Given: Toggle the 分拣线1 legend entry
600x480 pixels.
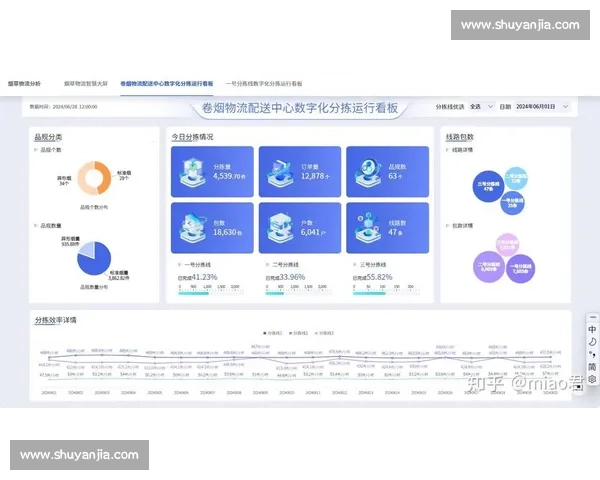Looking at the screenshot, I should 272,333.
